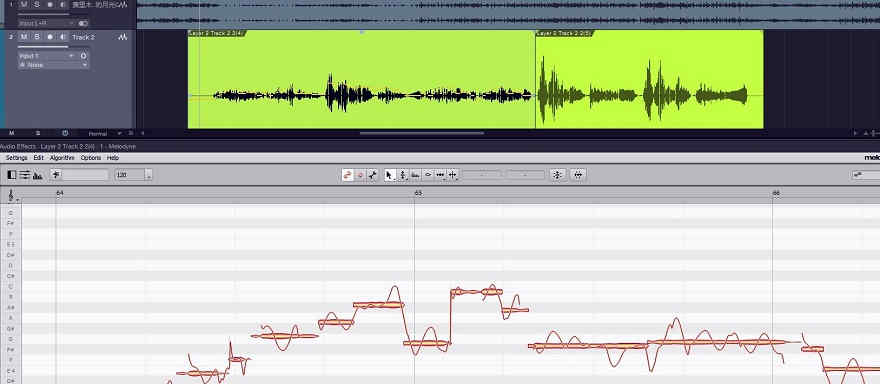This screenshot has width=880, height=384.
Task: Open the Algorithm menu
Action: [62, 158]
